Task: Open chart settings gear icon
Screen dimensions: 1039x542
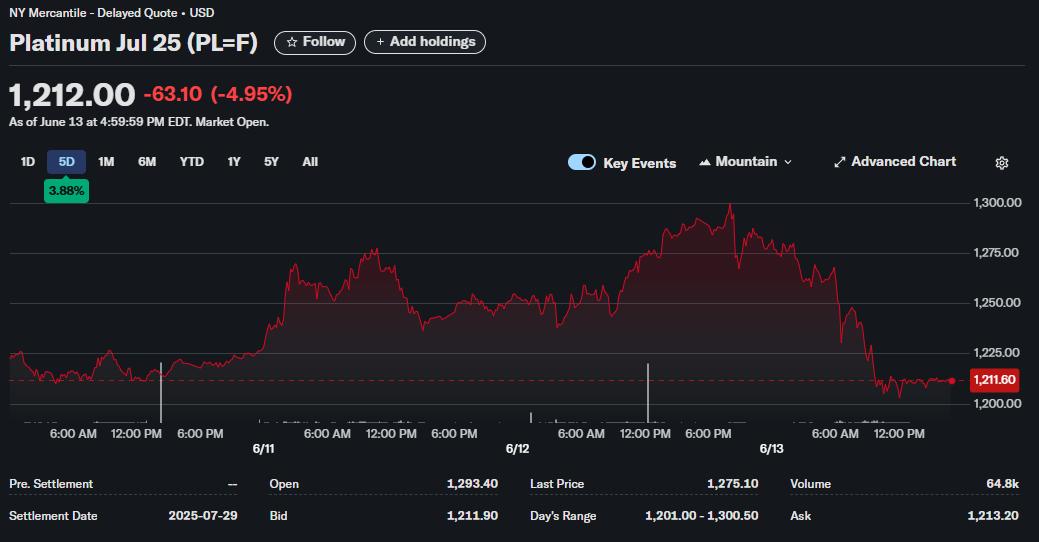Action: pos(1001,163)
